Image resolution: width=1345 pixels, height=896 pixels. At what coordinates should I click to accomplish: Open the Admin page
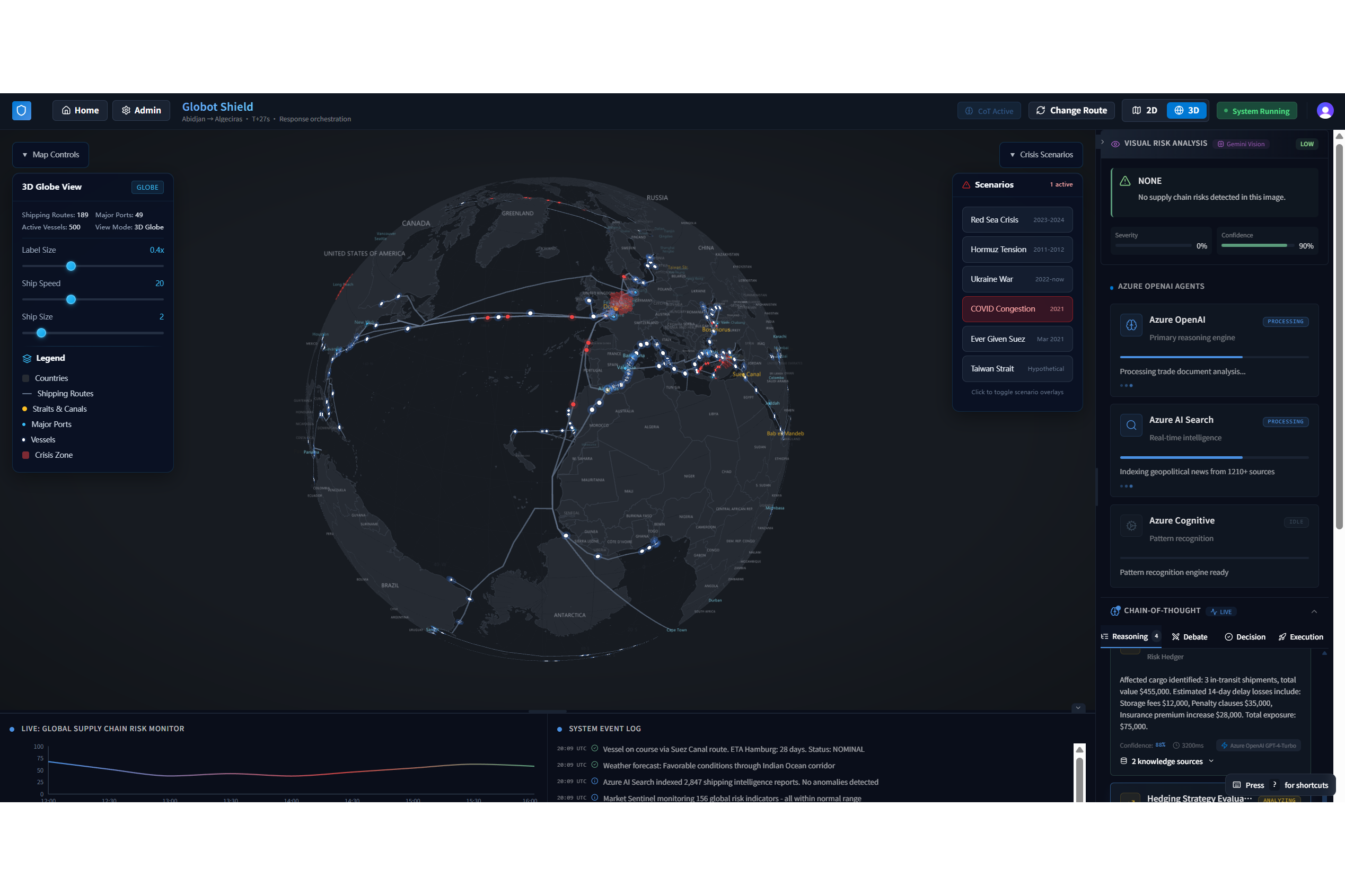(140, 110)
